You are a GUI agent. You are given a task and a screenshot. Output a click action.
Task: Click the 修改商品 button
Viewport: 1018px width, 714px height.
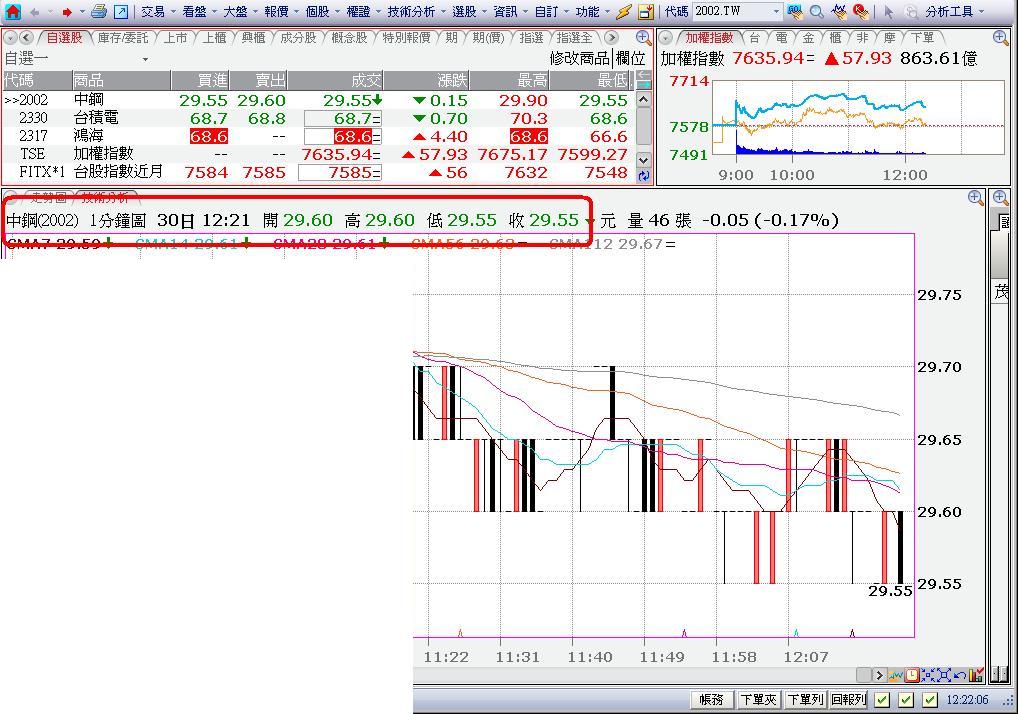point(579,58)
